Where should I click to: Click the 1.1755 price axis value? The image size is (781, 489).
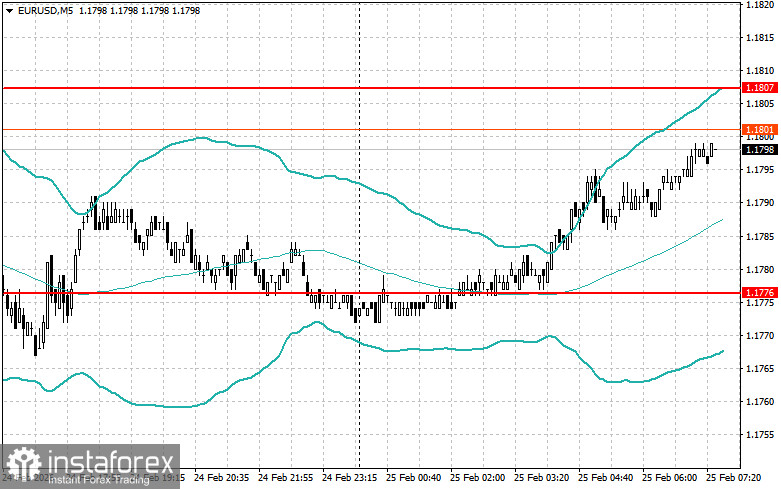760,435
